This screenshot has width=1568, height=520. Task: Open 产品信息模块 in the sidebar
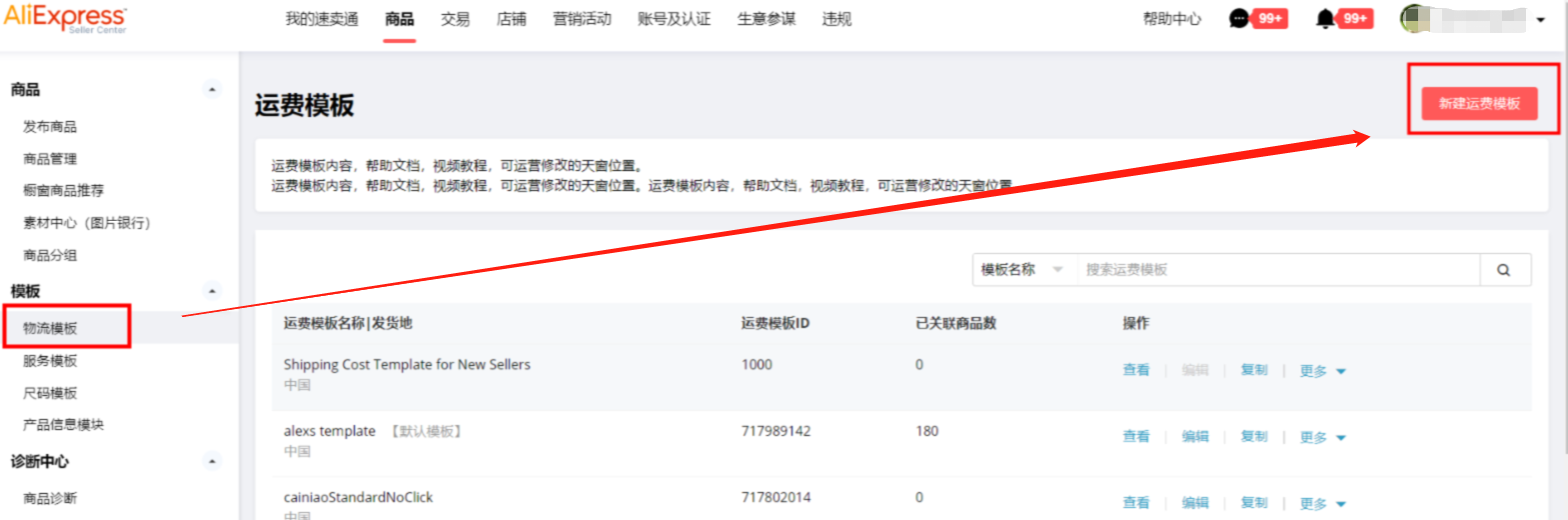(x=64, y=425)
